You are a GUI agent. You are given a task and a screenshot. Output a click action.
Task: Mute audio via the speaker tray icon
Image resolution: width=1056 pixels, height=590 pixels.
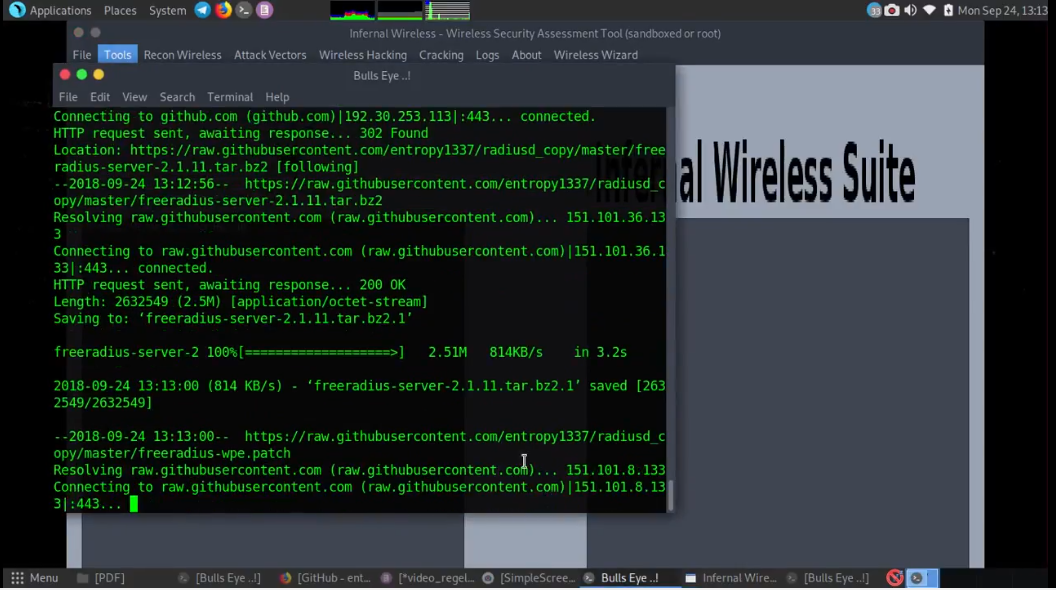coord(908,10)
